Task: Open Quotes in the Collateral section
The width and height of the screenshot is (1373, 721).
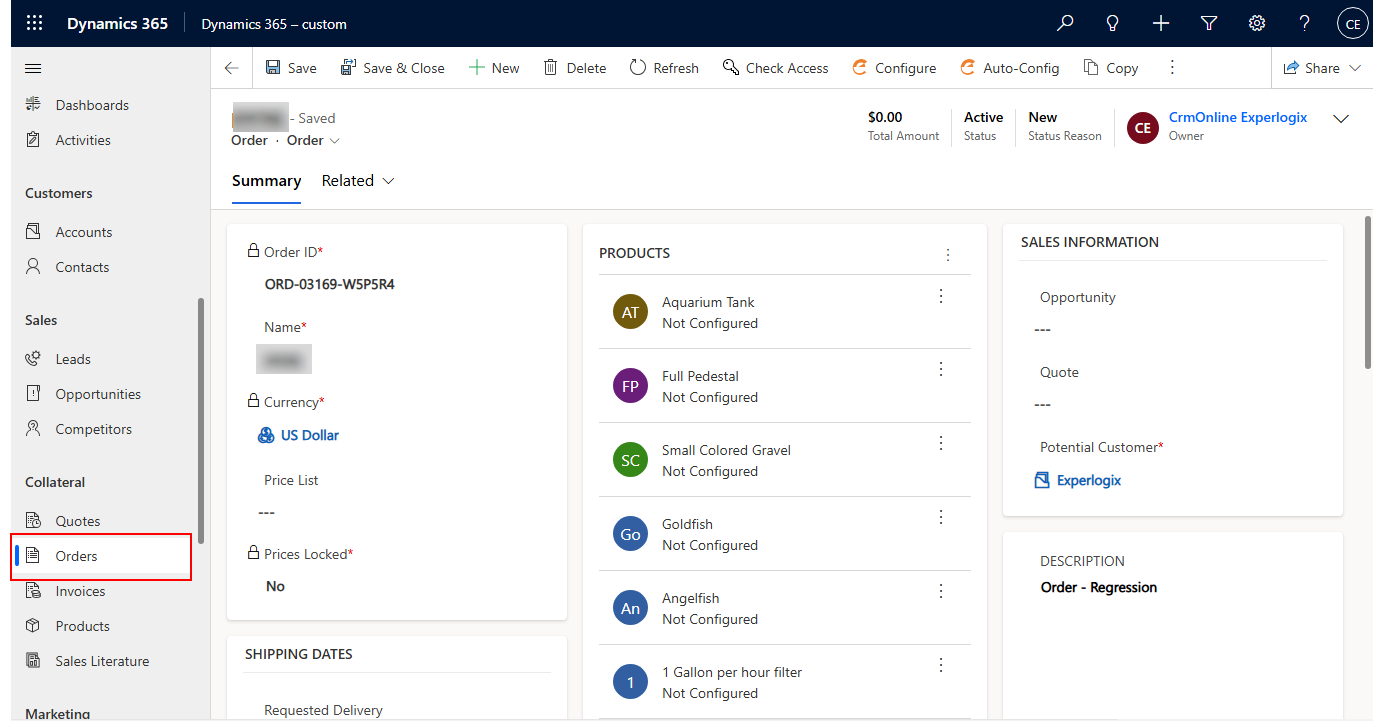Action: (x=78, y=521)
